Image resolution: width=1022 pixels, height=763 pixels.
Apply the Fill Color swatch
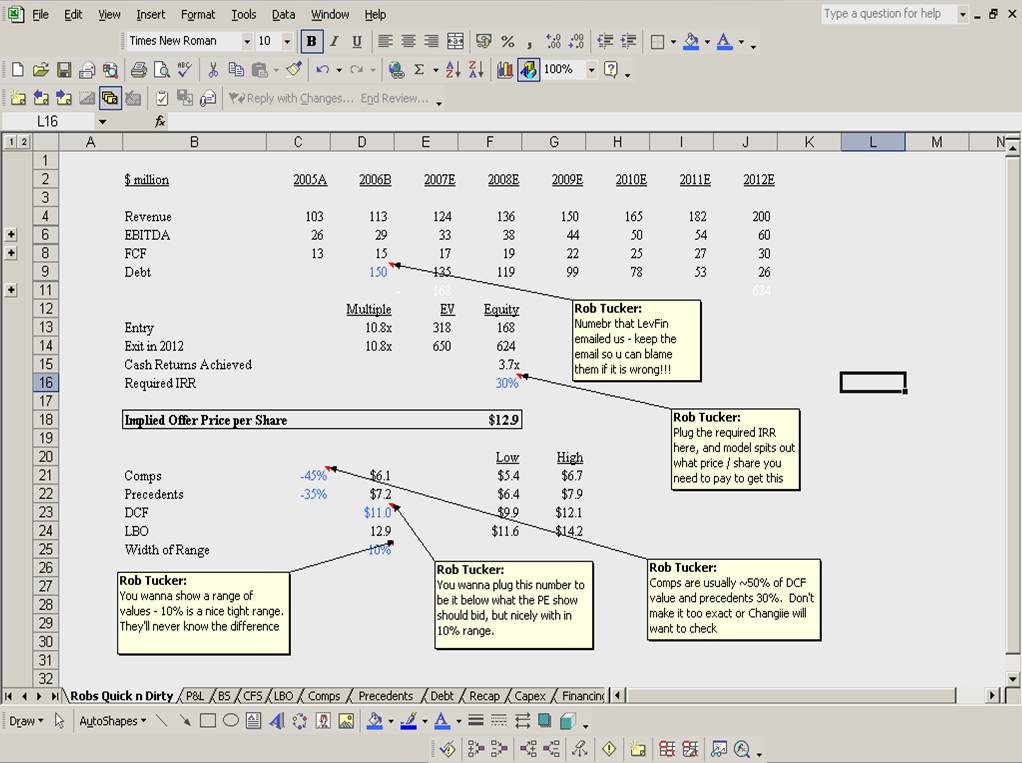[x=691, y=42]
